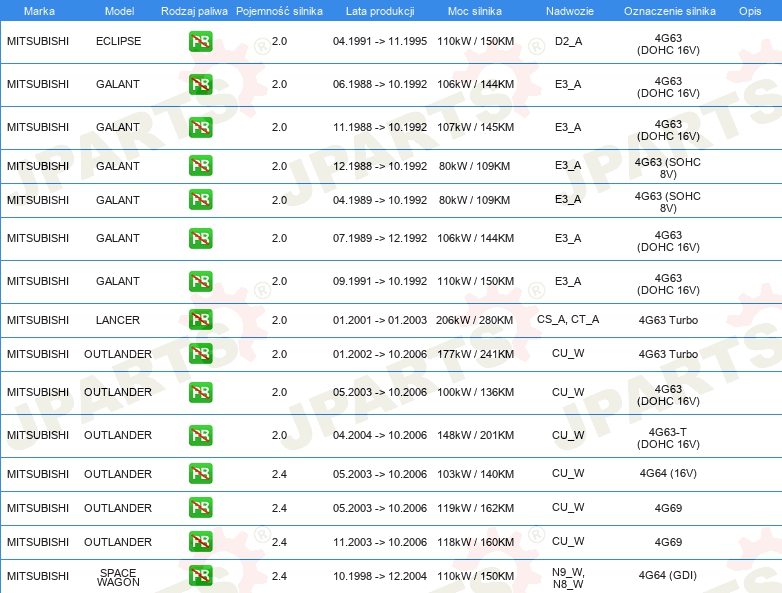This screenshot has height=593, width=782.
Task: Click the 103kW / 140KM power cell
Action: click(x=475, y=474)
